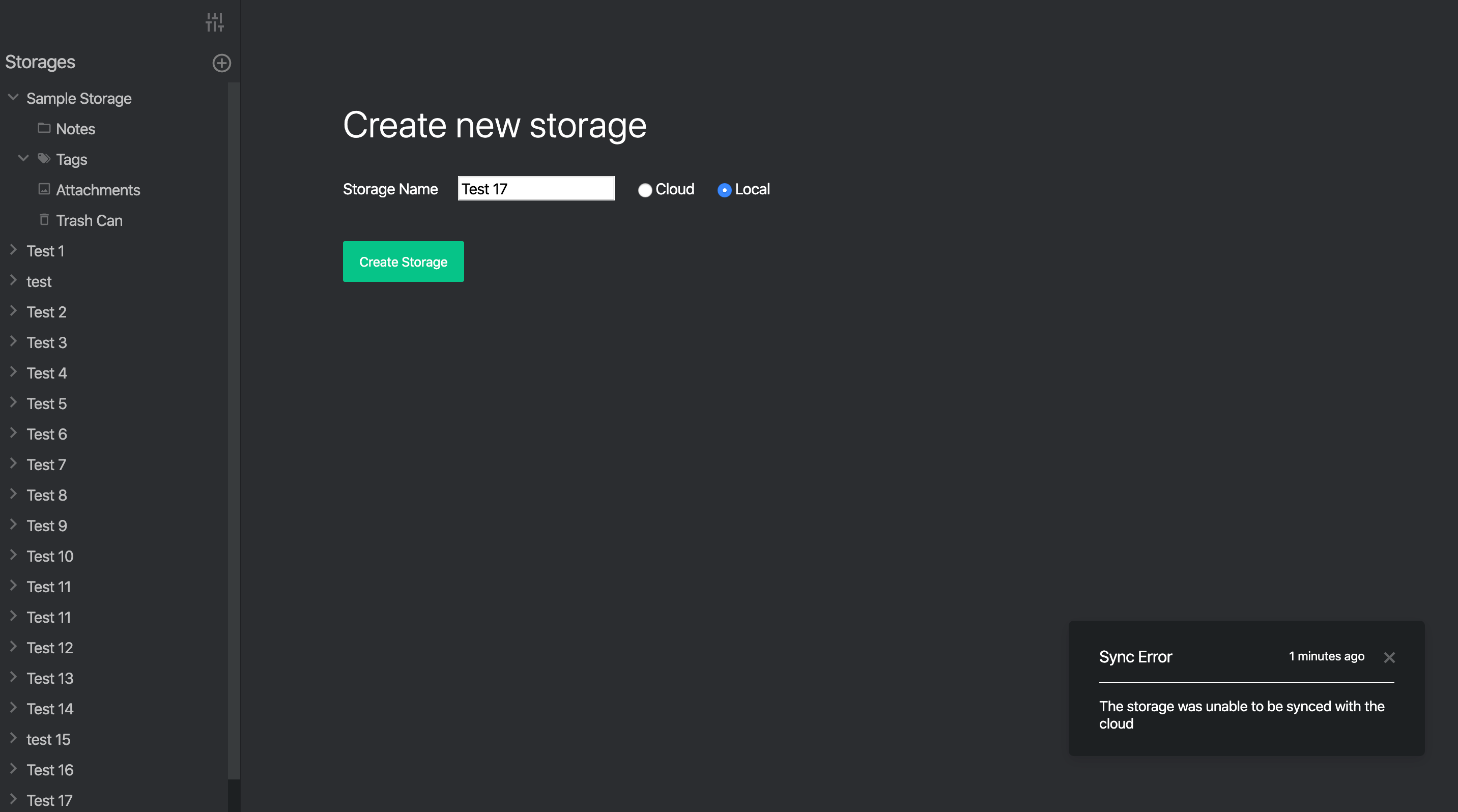The height and width of the screenshot is (812, 1458).
Task: Open the test 15 storage item
Action: pos(48,740)
